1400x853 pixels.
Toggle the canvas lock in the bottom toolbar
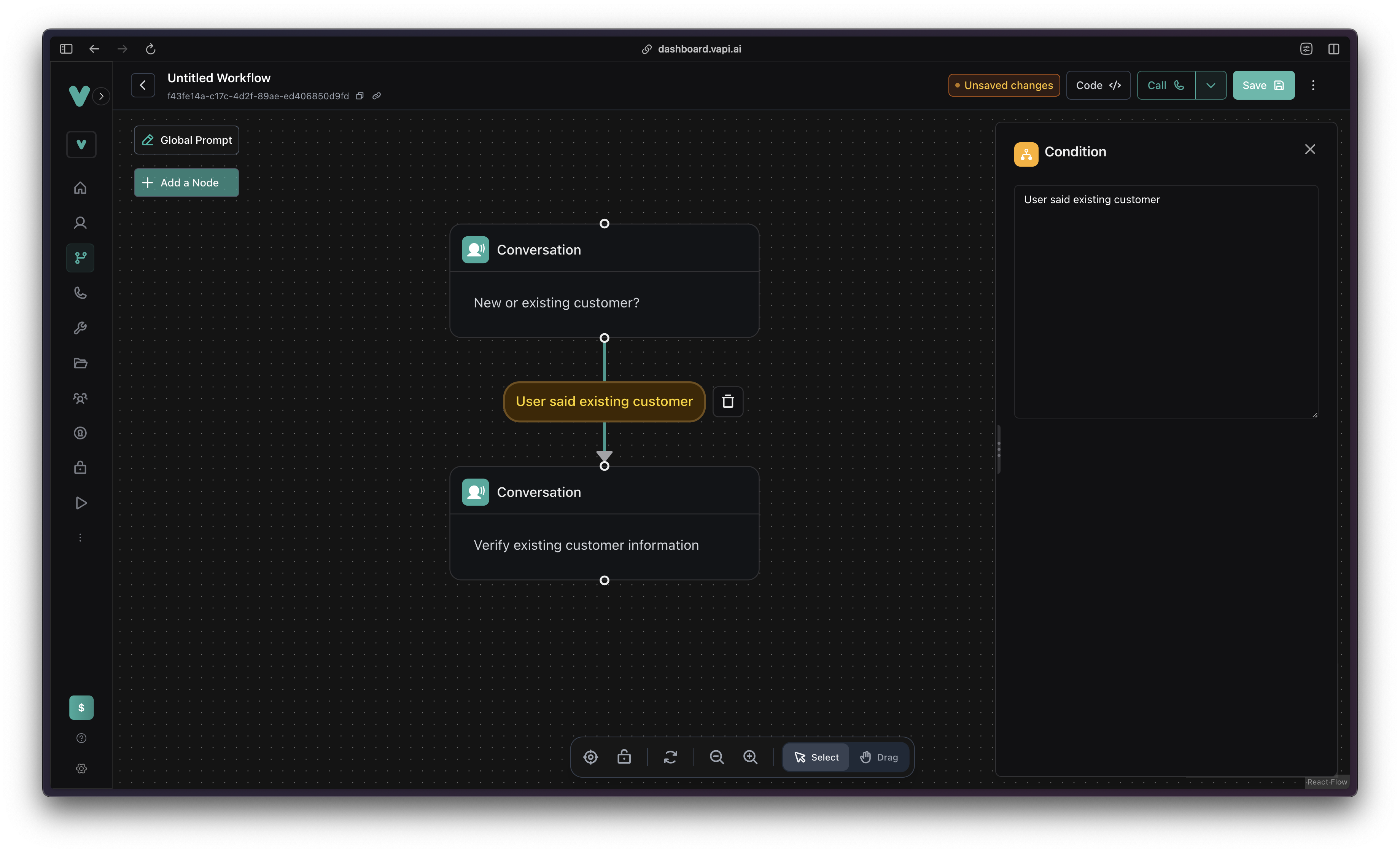(624, 757)
